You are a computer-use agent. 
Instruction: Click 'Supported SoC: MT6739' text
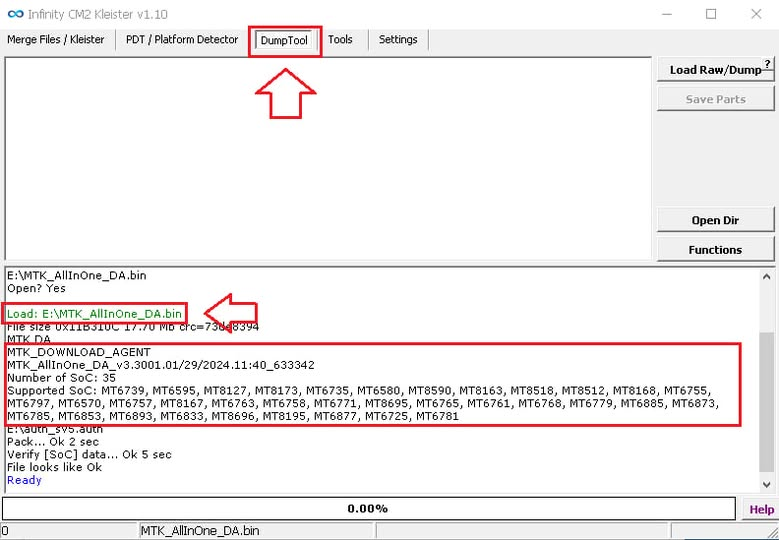76,390
